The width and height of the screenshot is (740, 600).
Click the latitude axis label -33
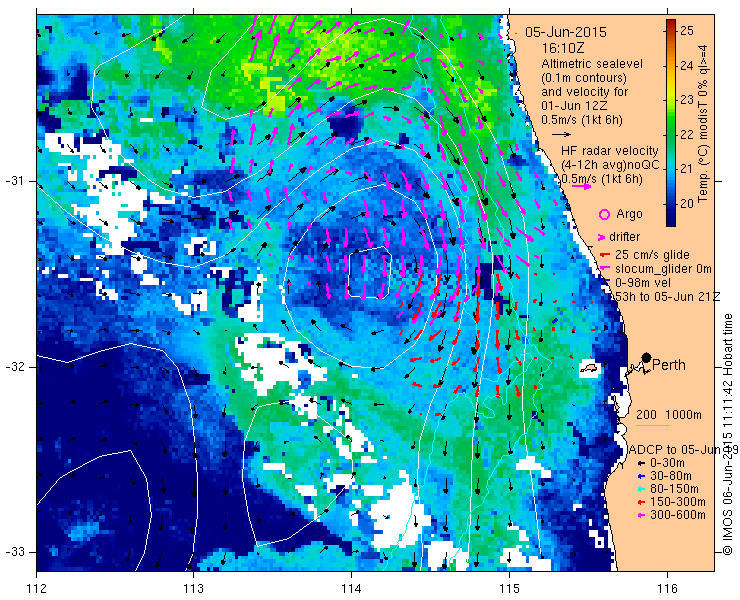[x=14, y=552]
